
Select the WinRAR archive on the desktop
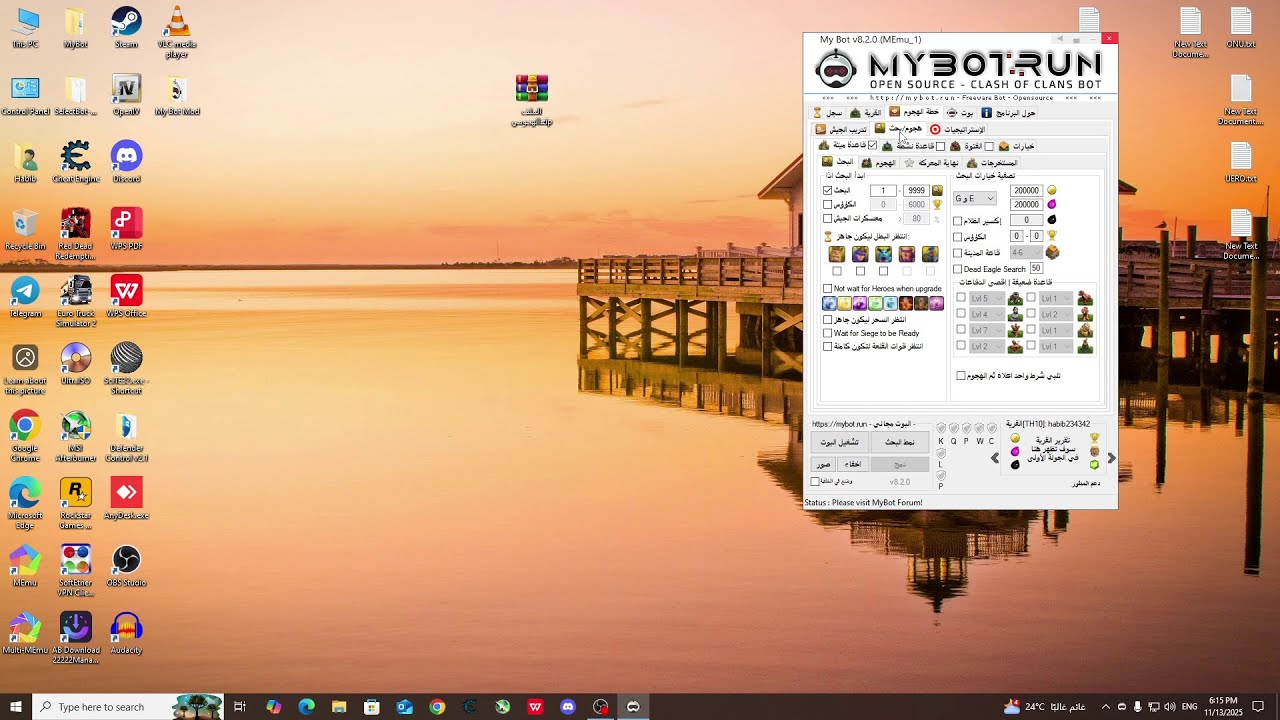coord(532,100)
